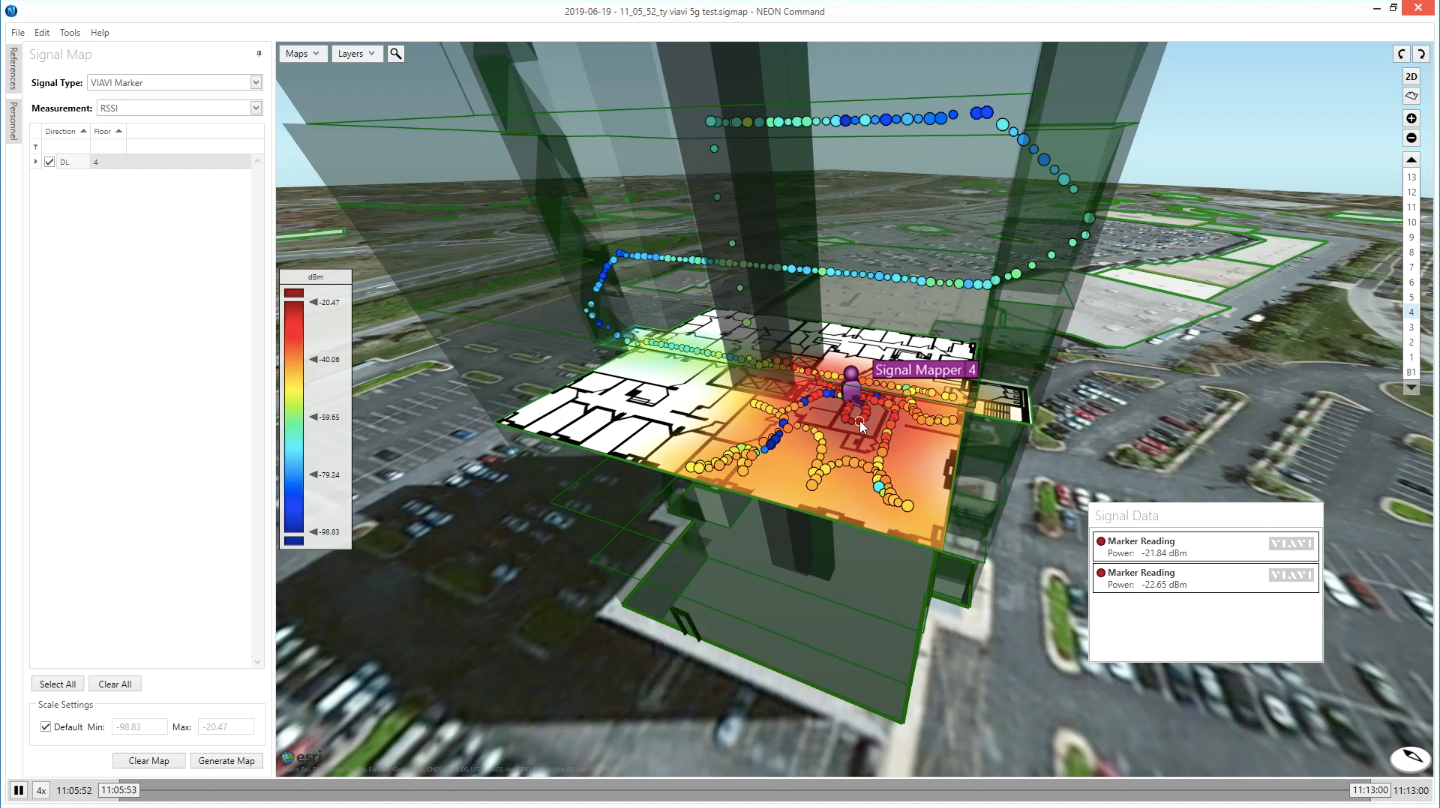This screenshot has width=1440, height=808.
Task: Click the floor list down arrow
Action: [1411, 388]
